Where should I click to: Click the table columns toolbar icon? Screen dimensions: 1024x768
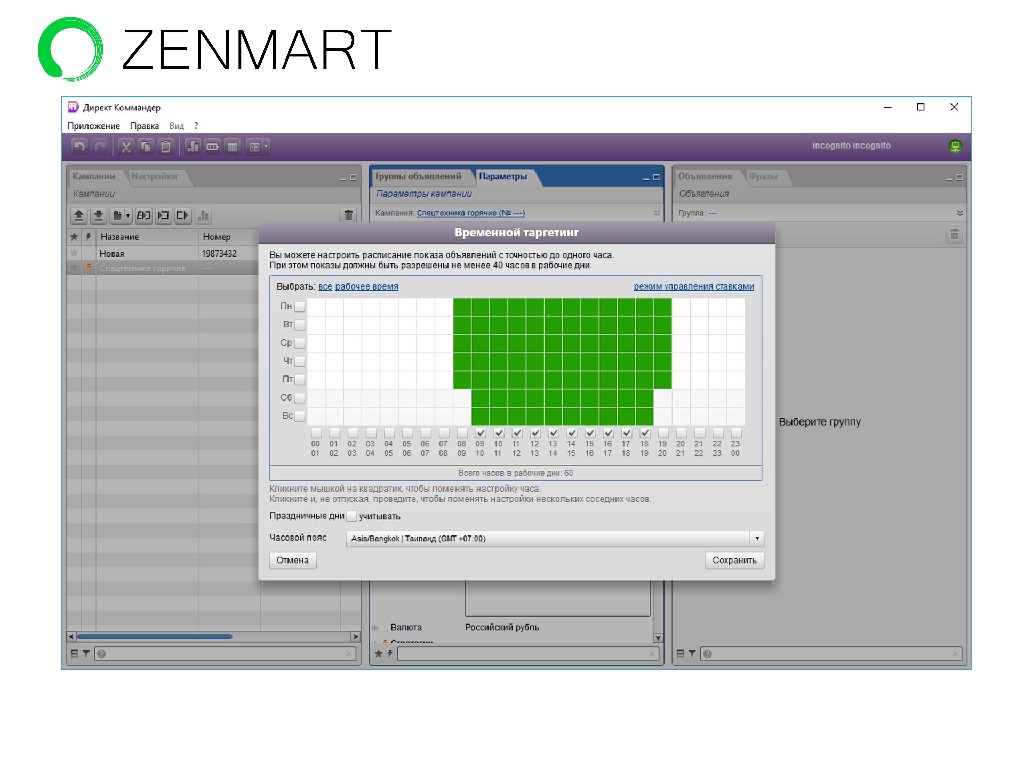[232, 147]
